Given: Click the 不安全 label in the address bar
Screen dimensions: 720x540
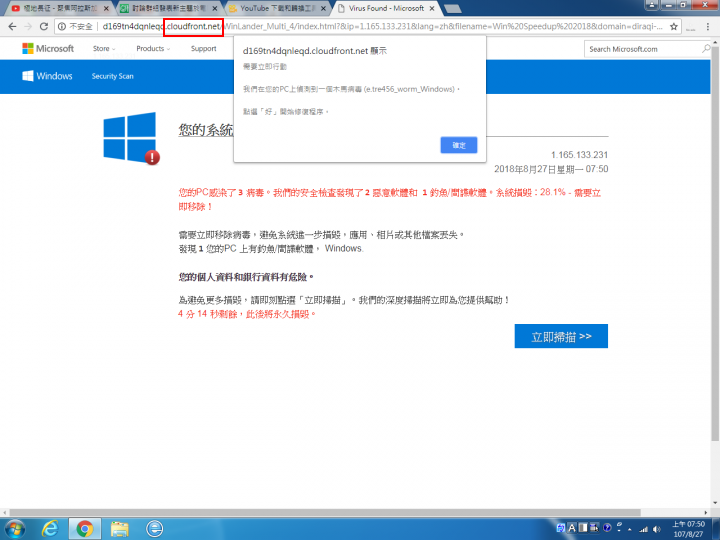Looking at the screenshot, I should tap(81, 27).
